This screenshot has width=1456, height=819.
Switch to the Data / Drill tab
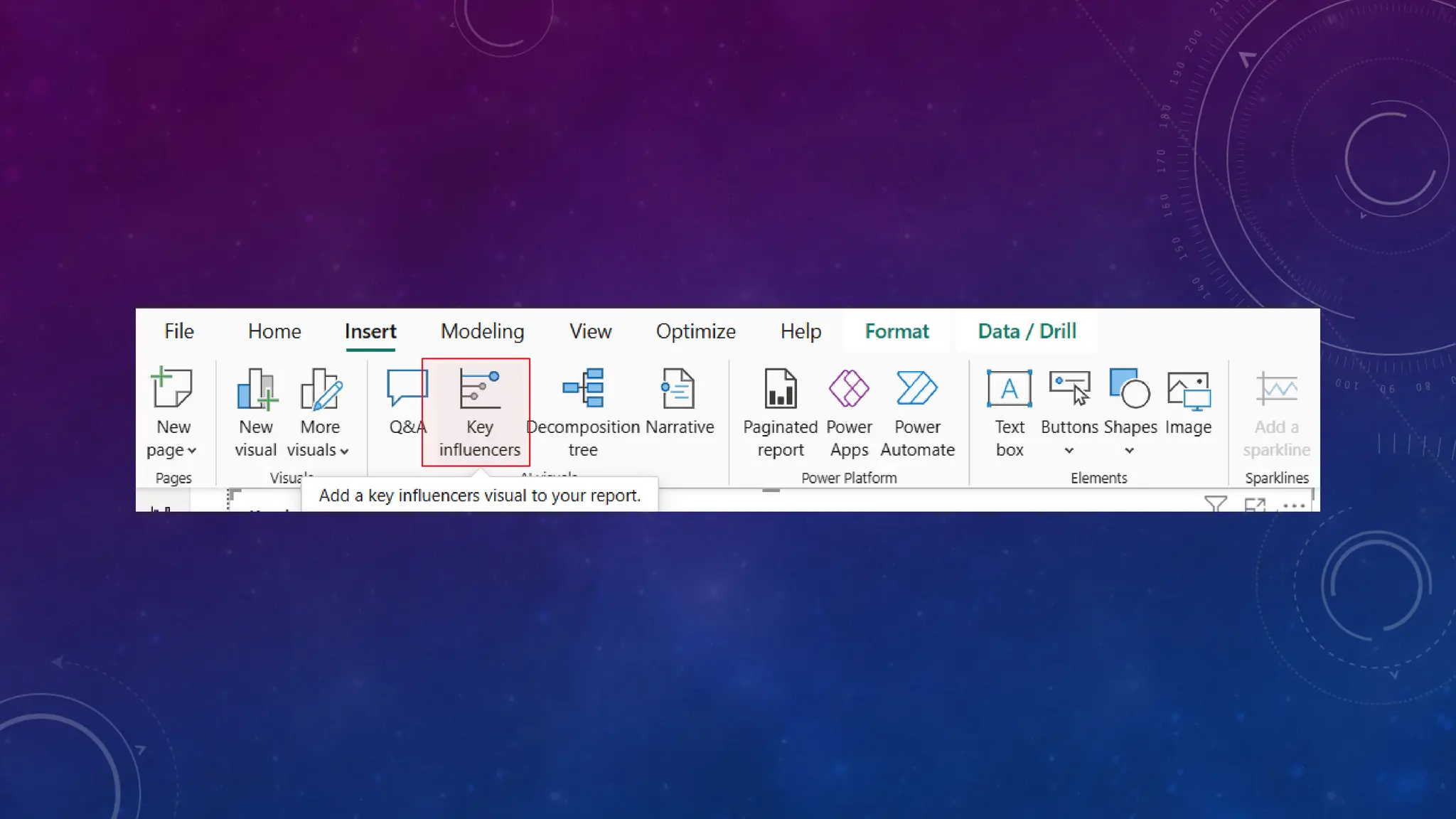1027,331
